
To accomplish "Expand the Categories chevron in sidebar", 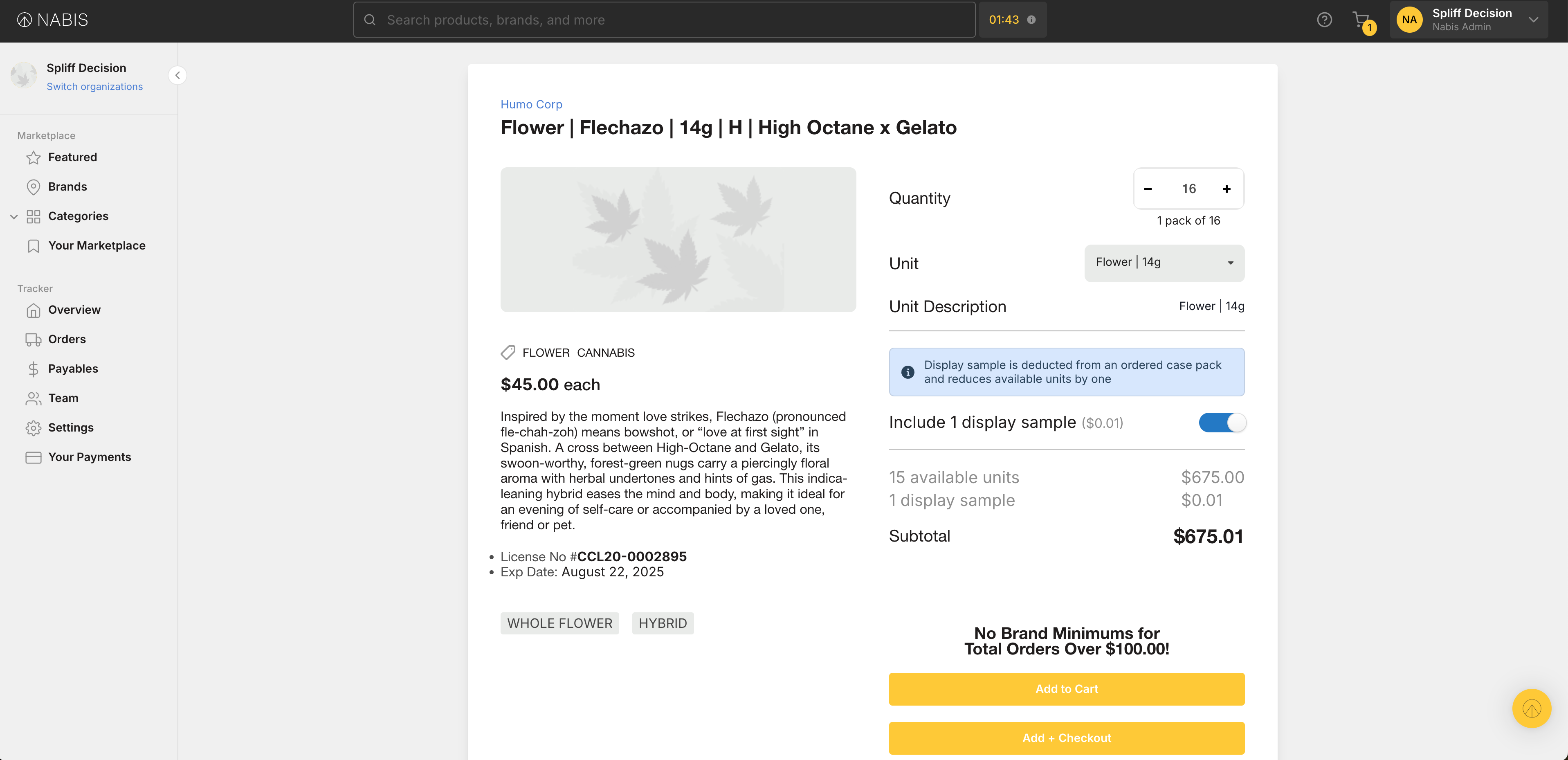I will [14, 217].
